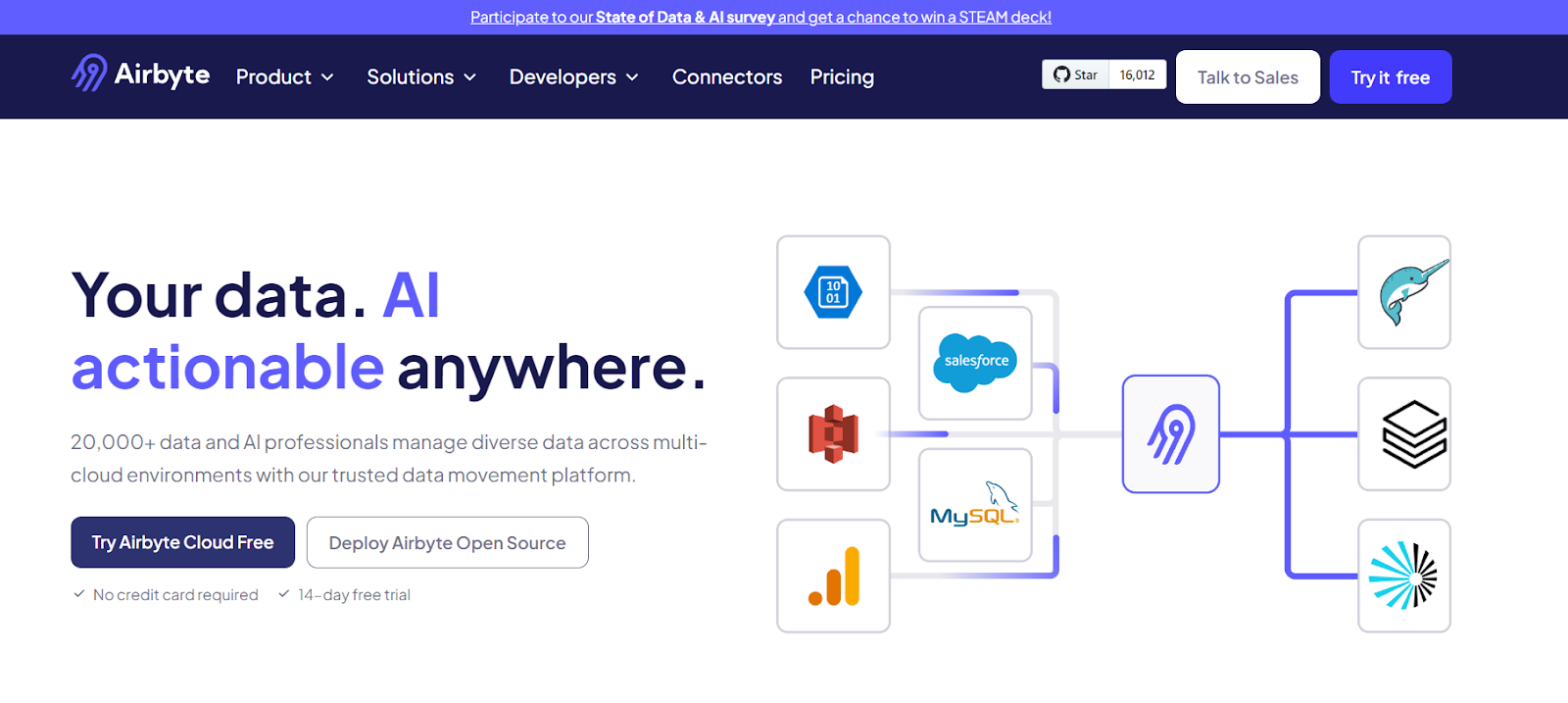Click the Airbyte logo in navbar
The width and height of the screenshot is (1568, 703).
tap(140, 75)
